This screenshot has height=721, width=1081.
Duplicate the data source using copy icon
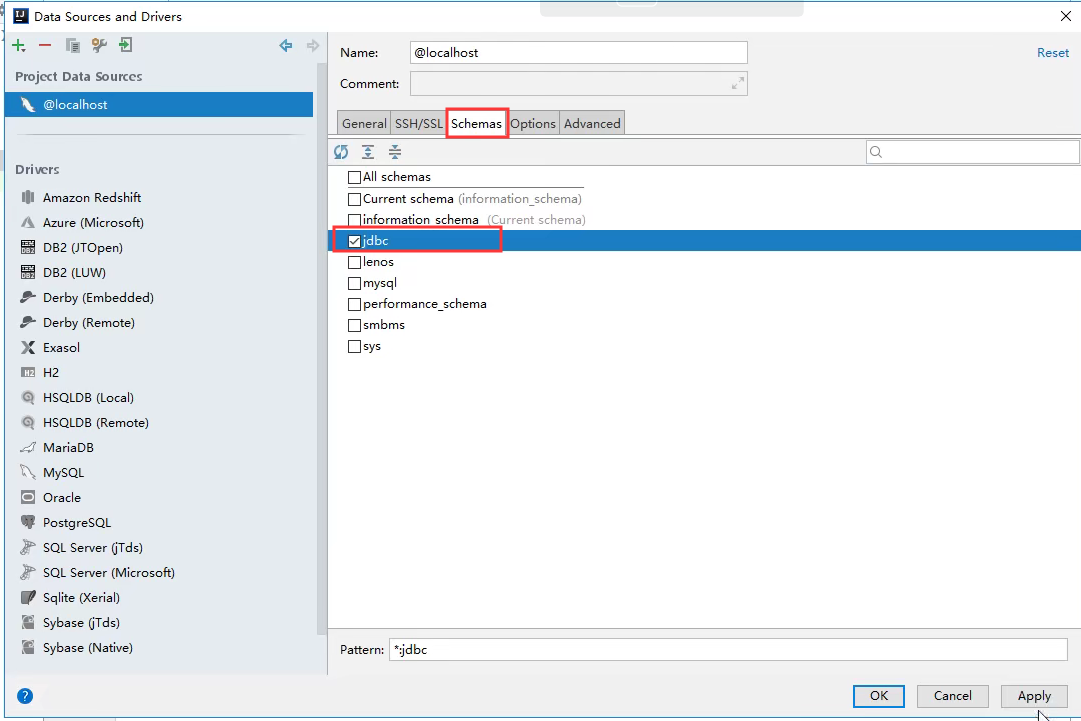(x=72, y=45)
